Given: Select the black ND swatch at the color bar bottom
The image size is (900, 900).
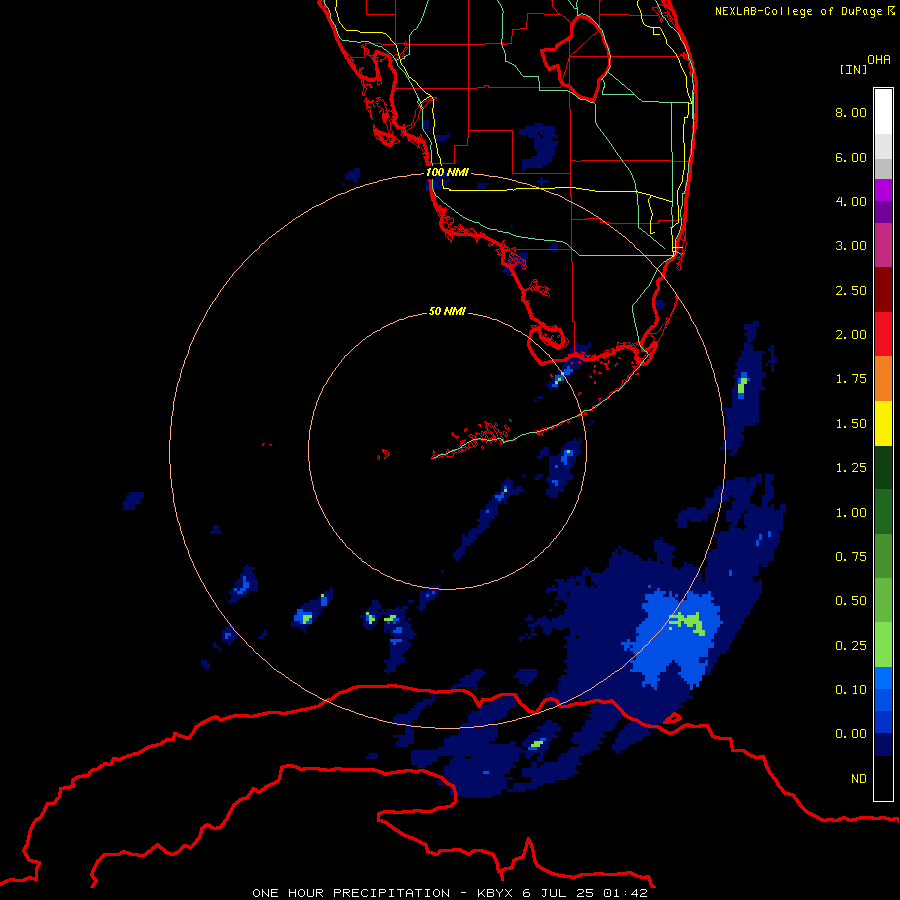Looking at the screenshot, I should pyautogui.click(x=883, y=778).
